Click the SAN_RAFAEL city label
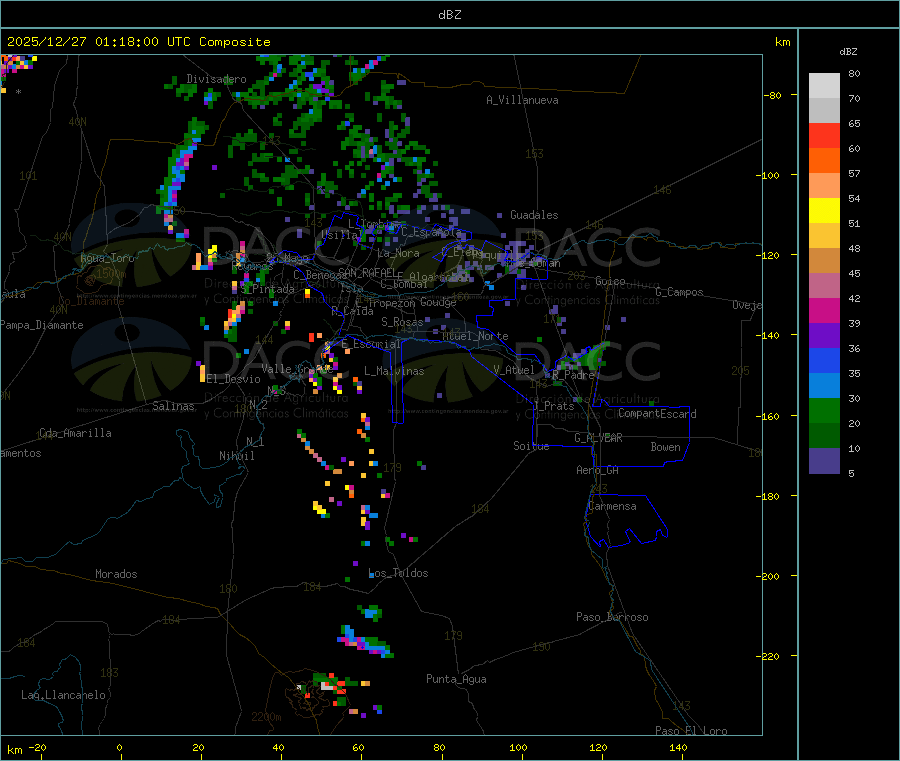The height and width of the screenshot is (761, 900). pos(367,272)
